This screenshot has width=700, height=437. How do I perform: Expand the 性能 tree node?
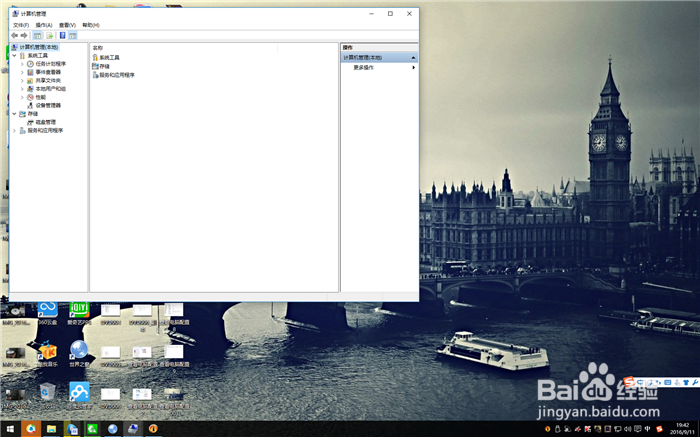pos(22,97)
